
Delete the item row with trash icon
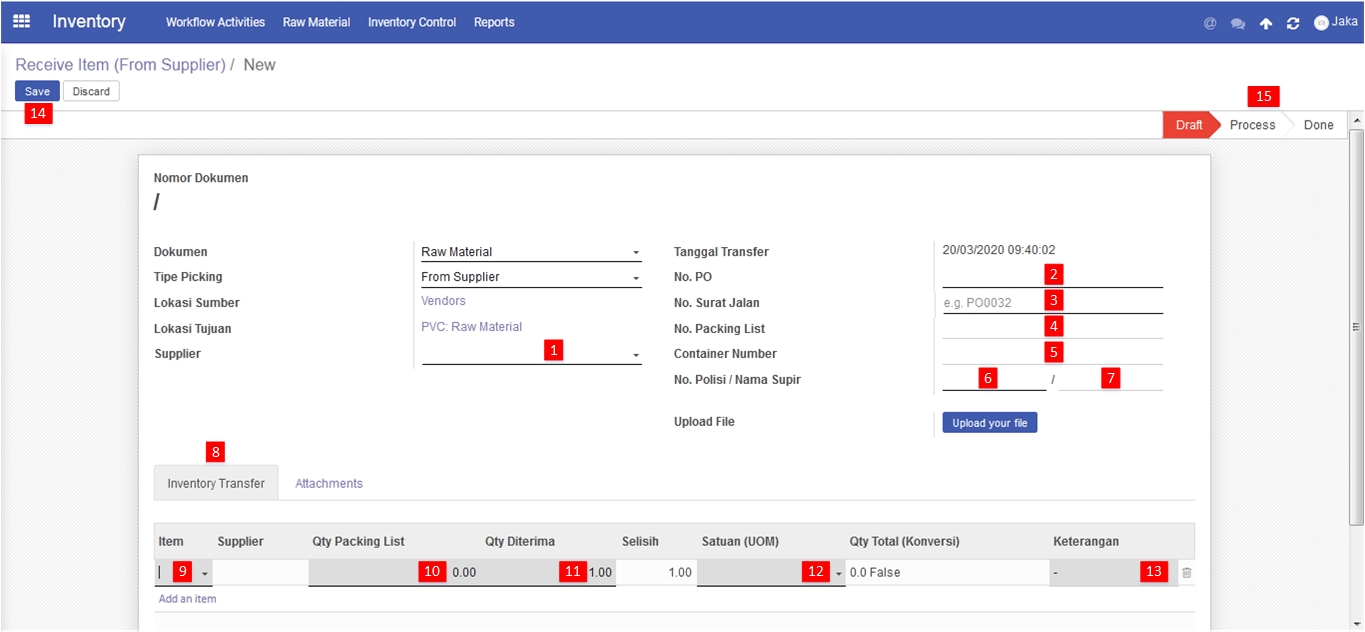click(1187, 573)
